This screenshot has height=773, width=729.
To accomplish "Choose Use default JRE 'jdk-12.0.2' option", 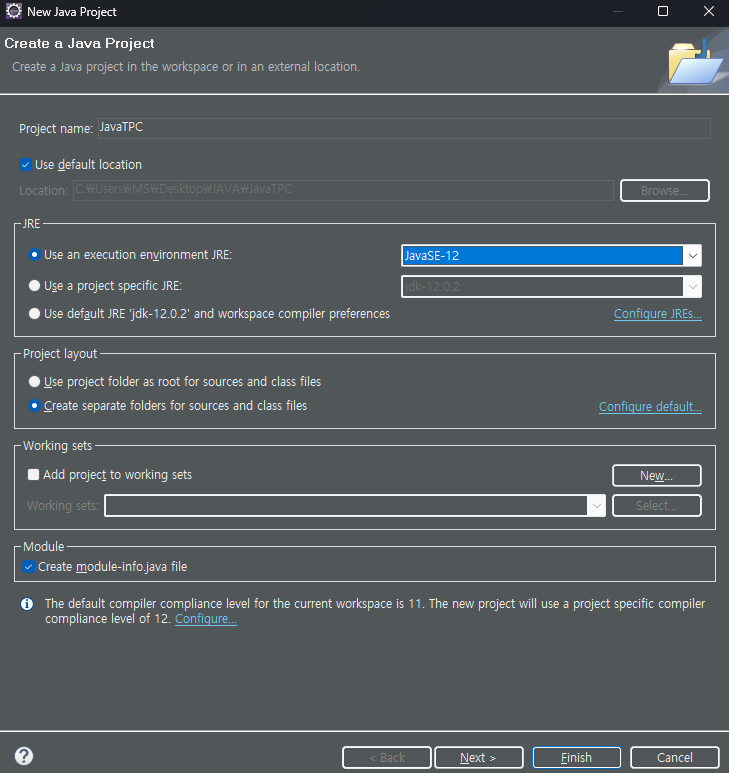I will [34, 314].
